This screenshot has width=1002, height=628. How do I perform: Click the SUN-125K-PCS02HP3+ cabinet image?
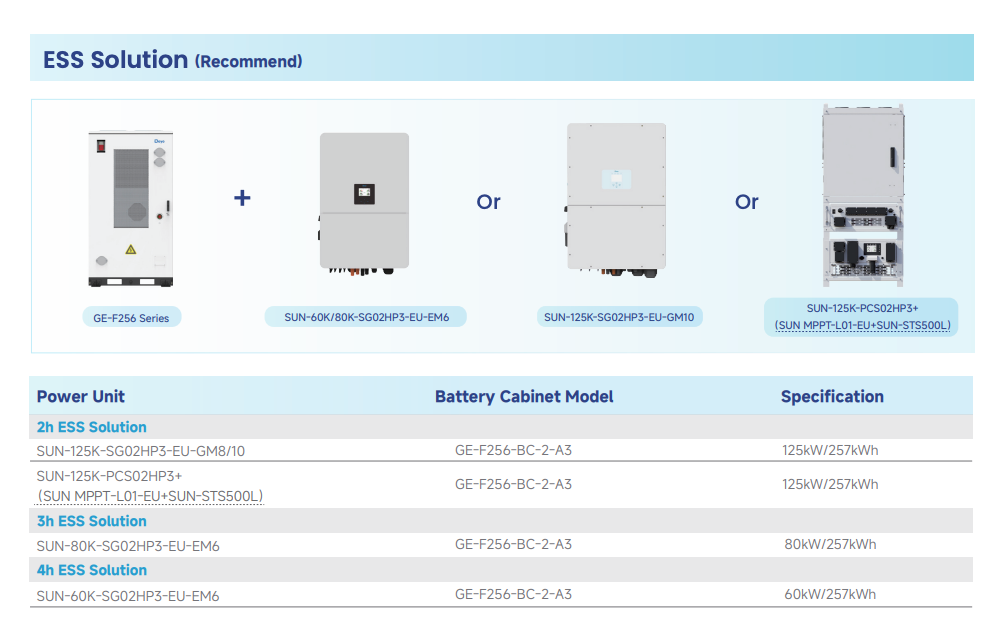pyautogui.click(x=863, y=195)
